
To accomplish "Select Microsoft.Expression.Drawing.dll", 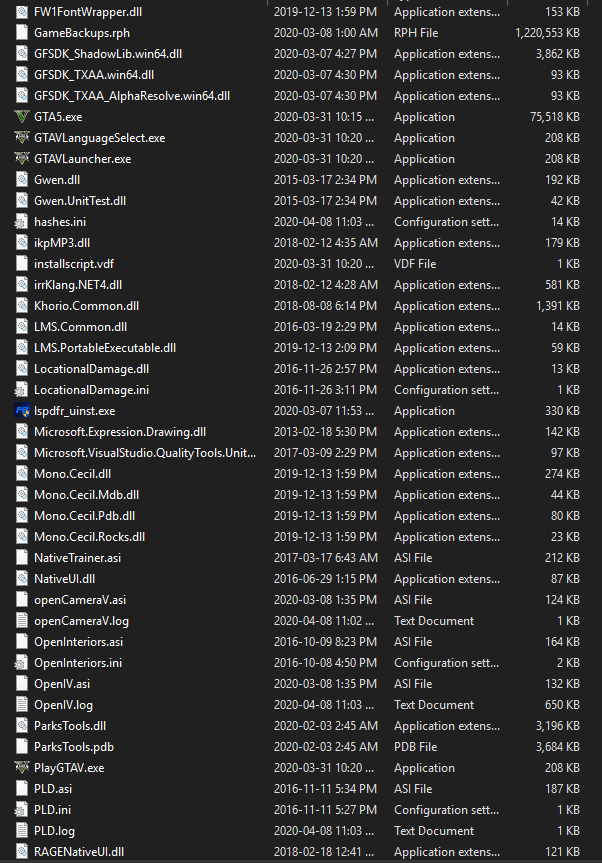I will coord(120,432).
